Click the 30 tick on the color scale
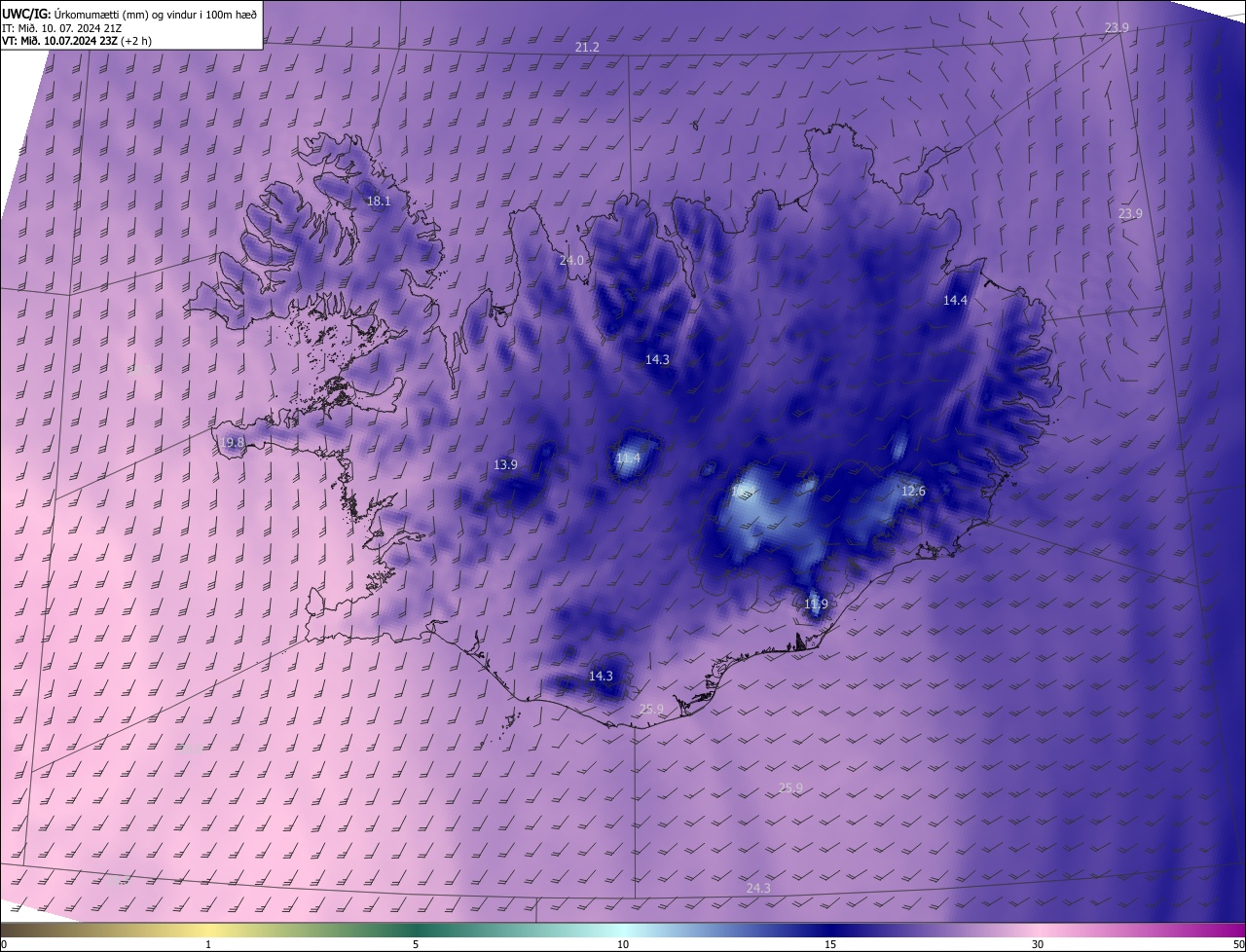1246x952 pixels. coord(1038,944)
